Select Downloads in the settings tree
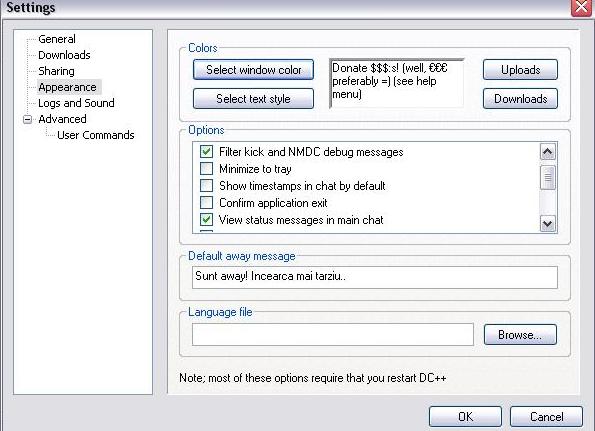This screenshot has height=431, width=595. [x=64, y=55]
